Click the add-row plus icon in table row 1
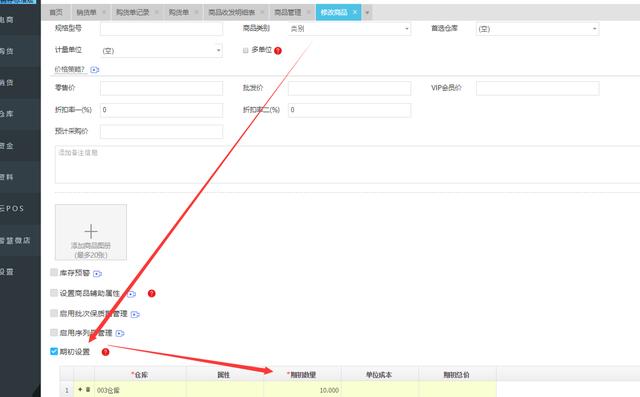 coord(80,390)
